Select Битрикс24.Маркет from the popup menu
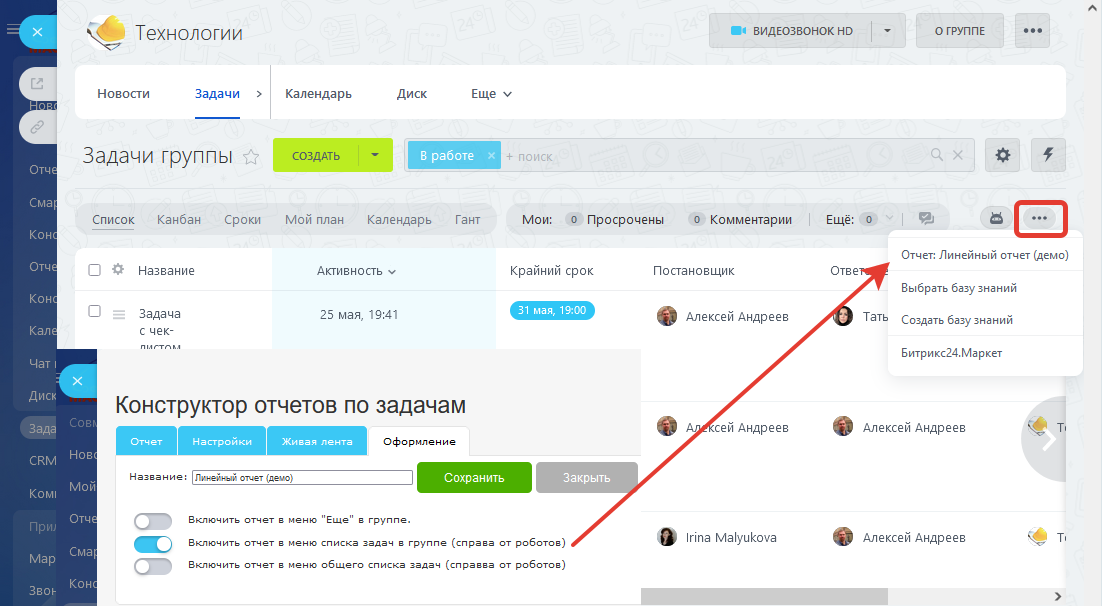 951,353
